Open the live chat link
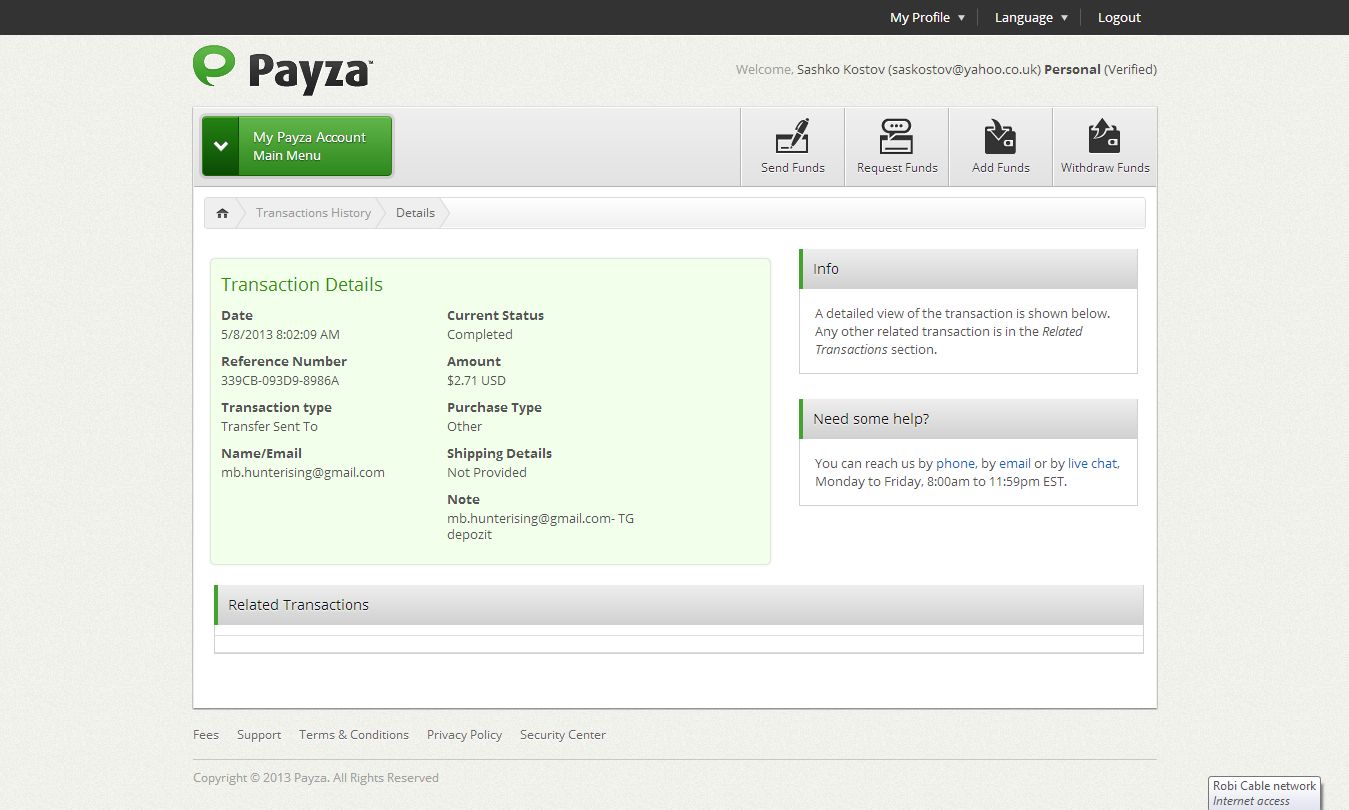This screenshot has height=810, width=1349. (x=1092, y=464)
